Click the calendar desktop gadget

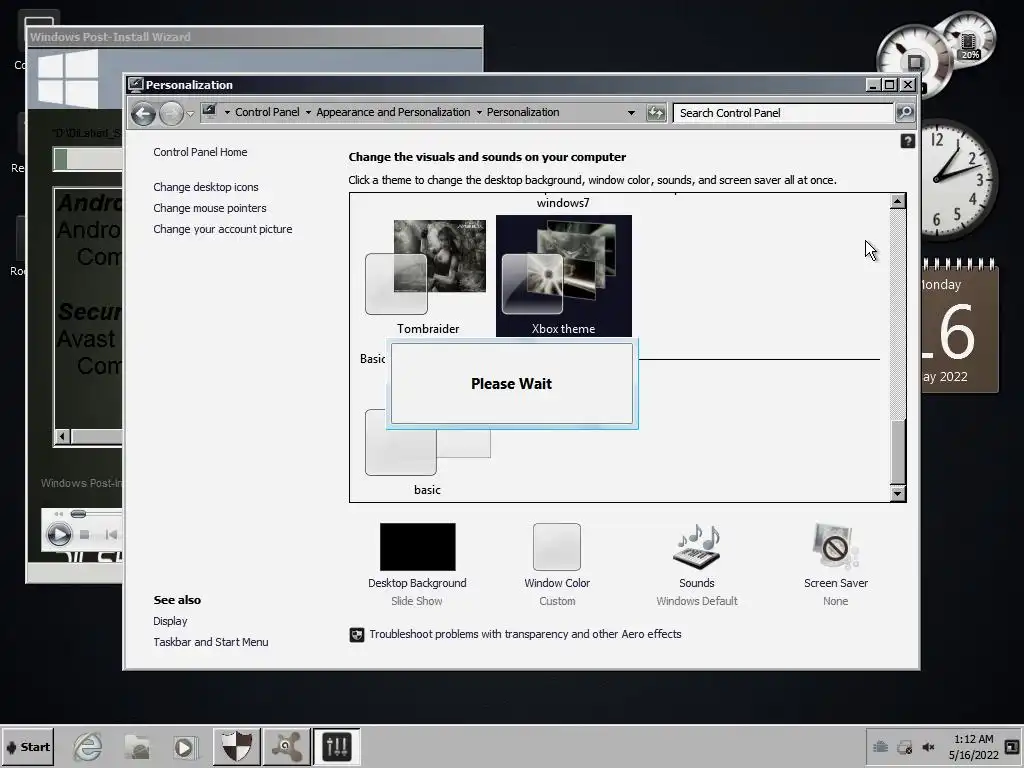click(959, 326)
